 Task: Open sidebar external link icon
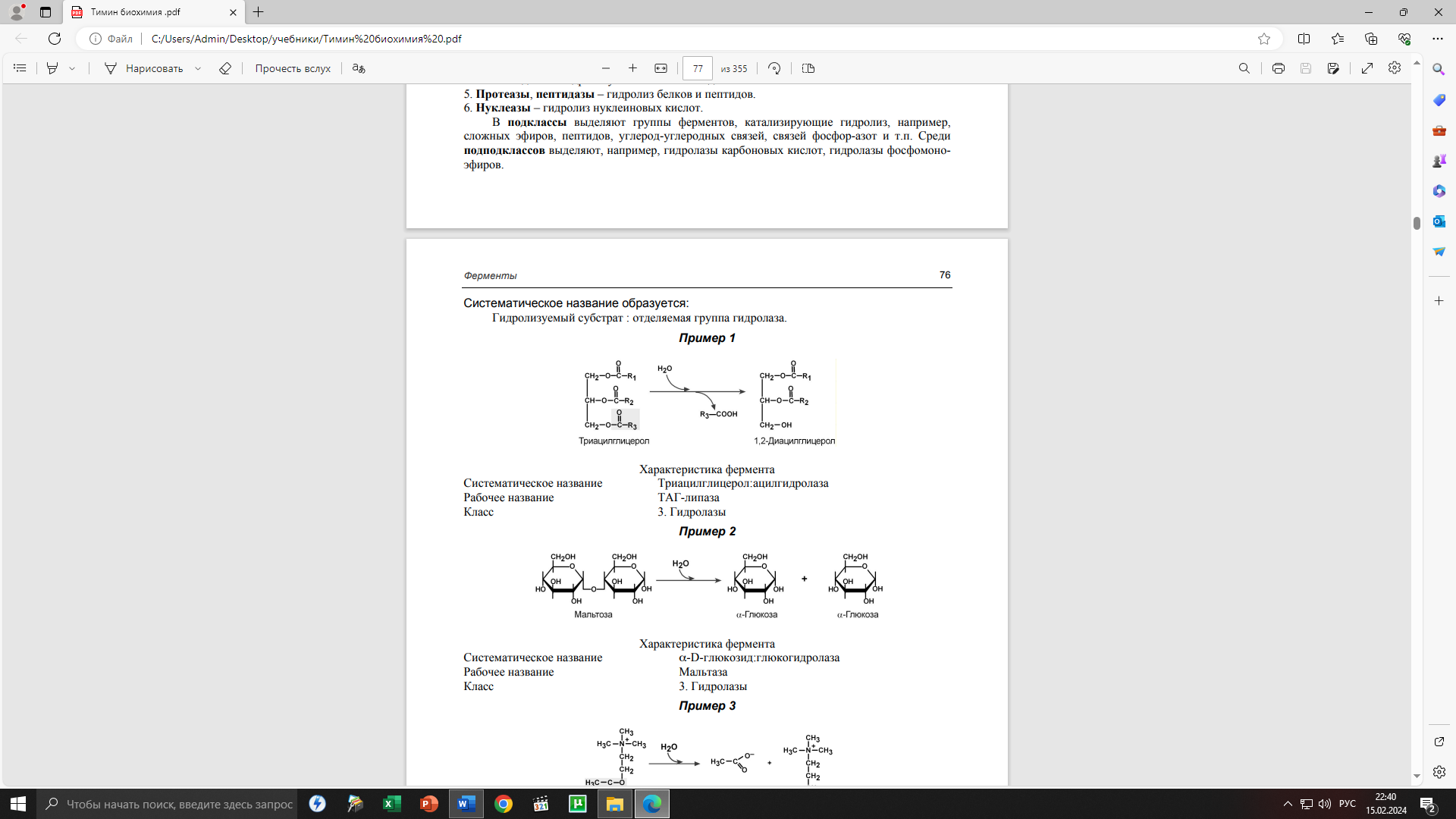point(1439,742)
